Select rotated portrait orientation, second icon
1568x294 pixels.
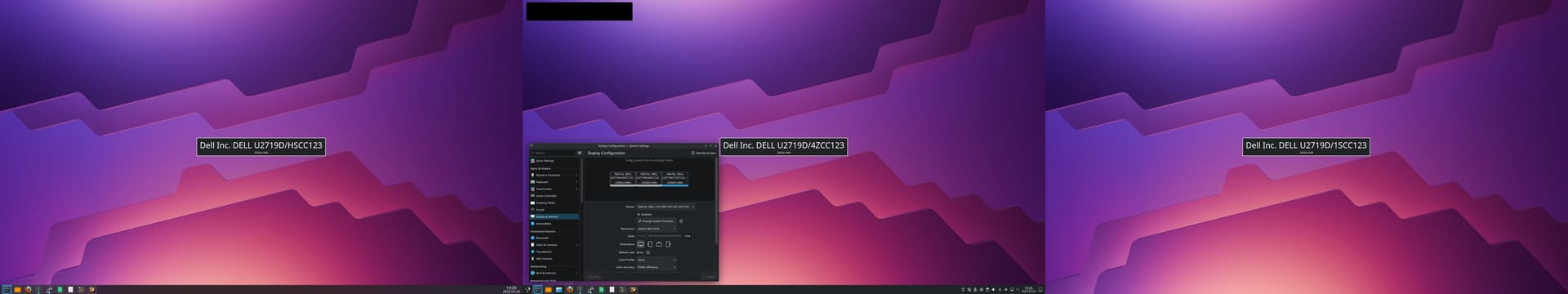tap(650, 244)
